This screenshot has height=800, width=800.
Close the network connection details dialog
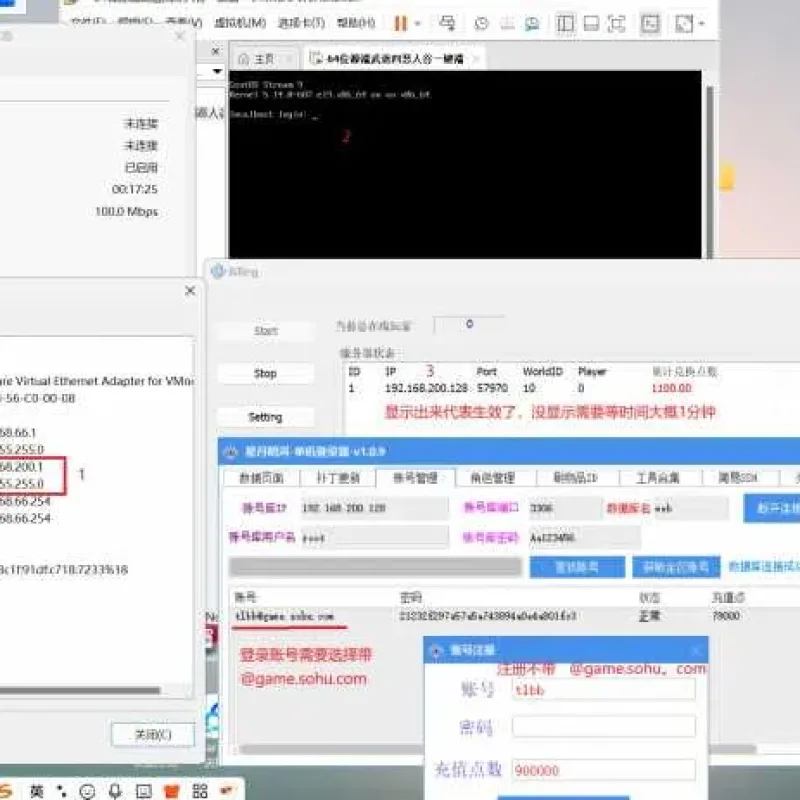(x=190, y=291)
